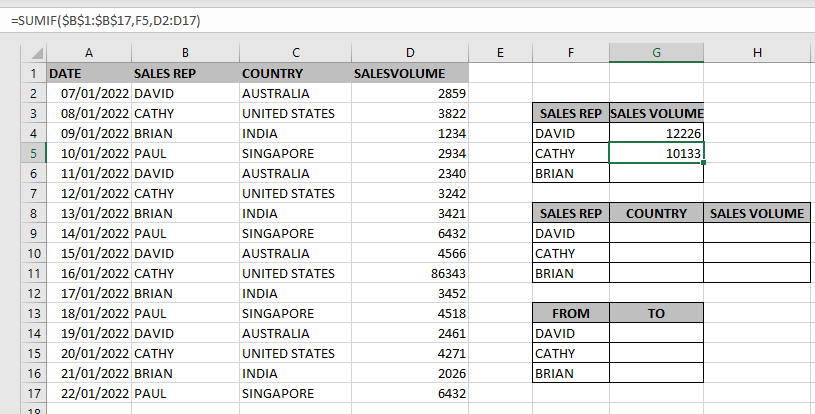This screenshot has width=815, height=414.
Task: Click the SALESVOLUME header cell
Action: (410, 73)
